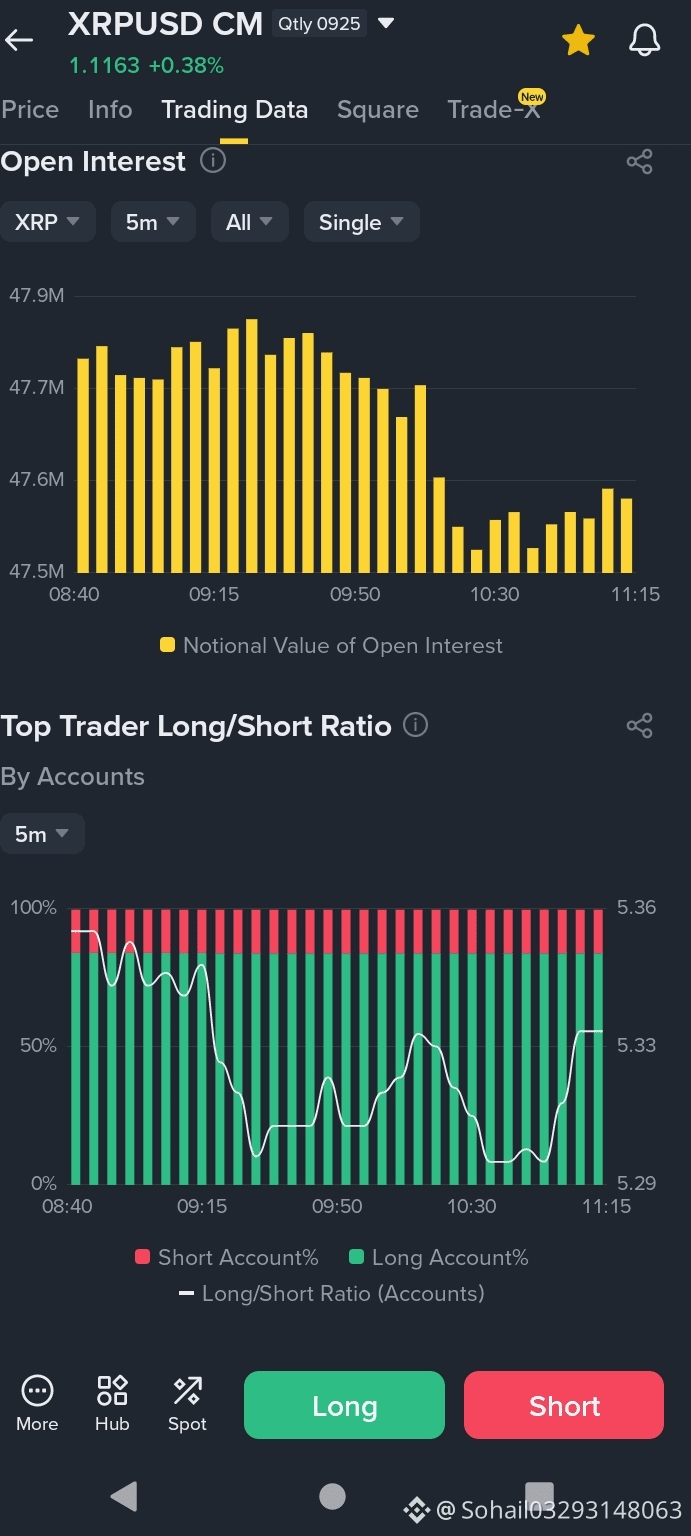Toggle the yellow favorite star
691x1536 pixels.
pyautogui.click(x=578, y=41)
